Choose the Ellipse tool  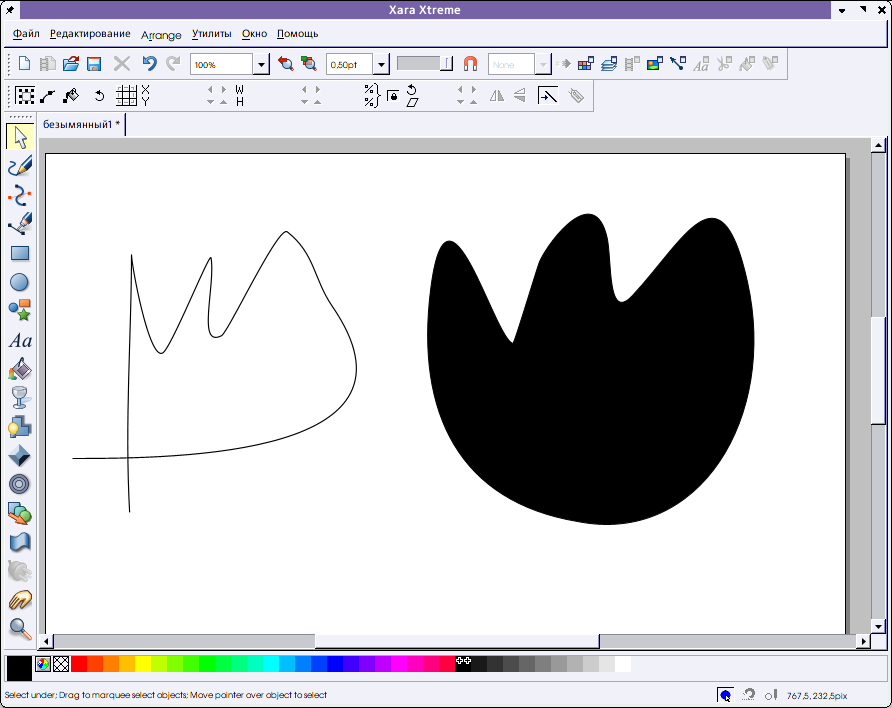(x=19, y=282)
